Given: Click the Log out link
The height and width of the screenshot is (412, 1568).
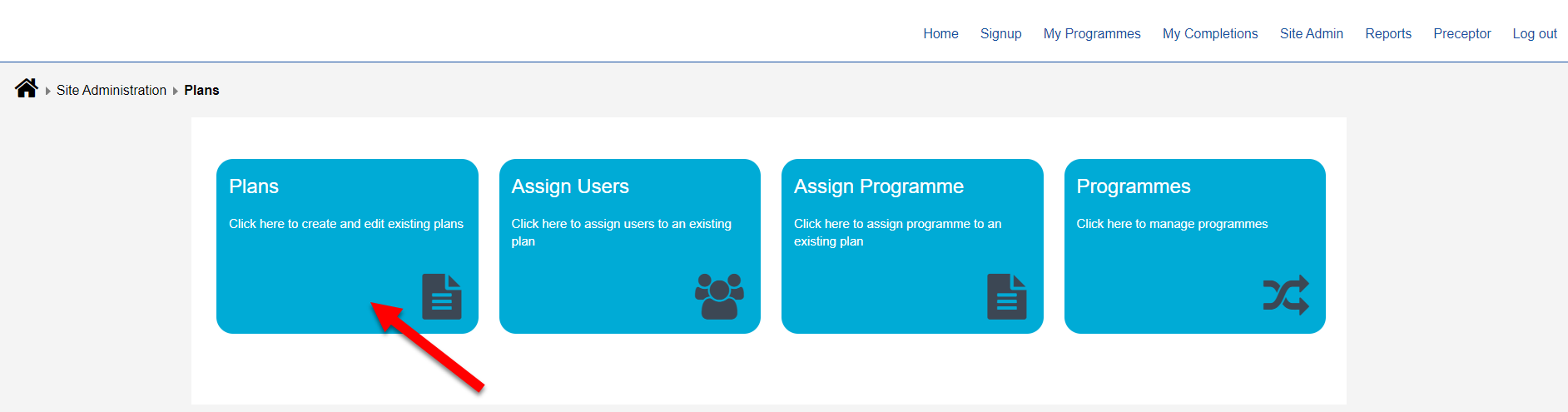Looking at the screenshot, I should [1535, 33].
